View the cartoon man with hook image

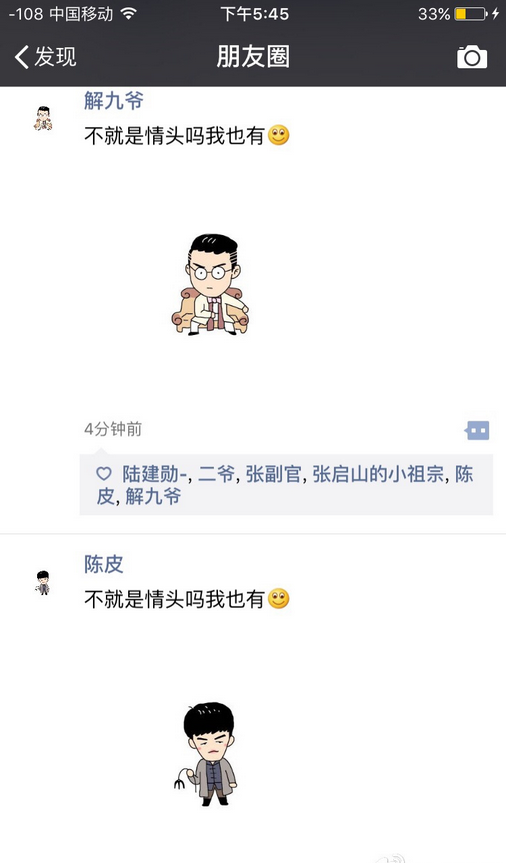coord(206,754)
